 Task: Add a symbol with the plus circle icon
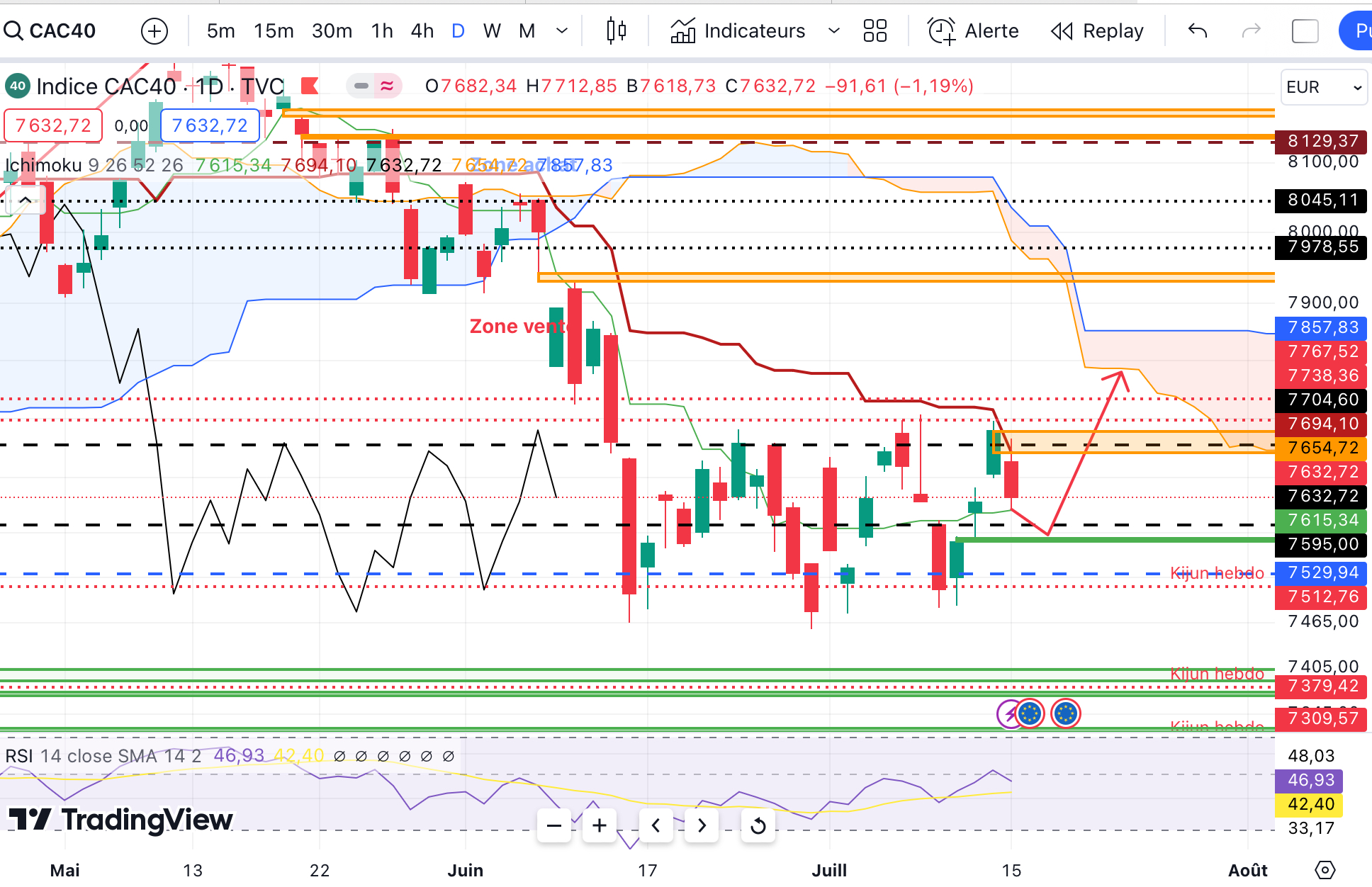pyautogui.click(x=154, y=30)
